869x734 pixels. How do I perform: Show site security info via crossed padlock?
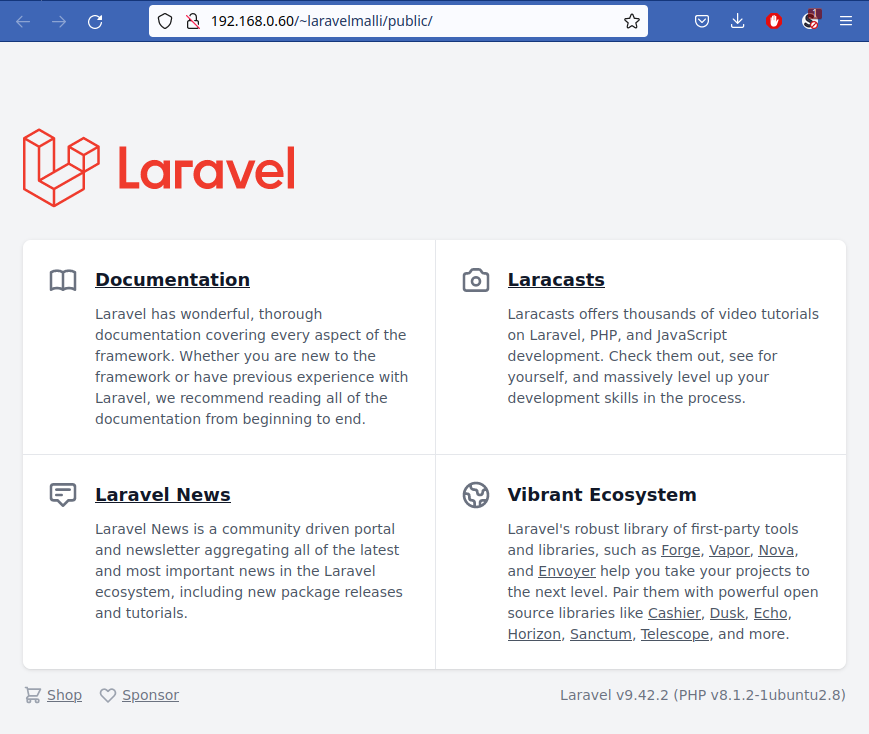pyautogui.click(x=193, y=21)
